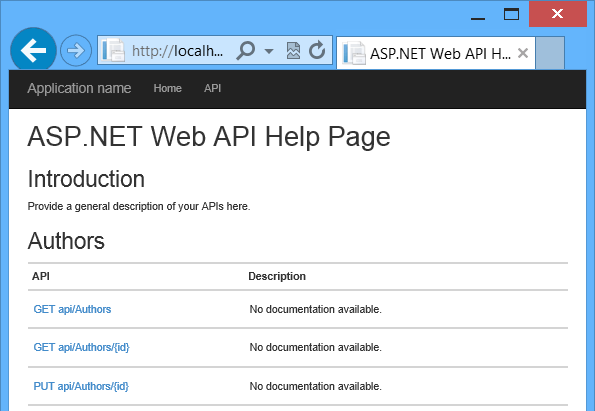The height and width of the screenshot is (411, 595).
Task: Maximize the browser window
Action: tap(511, 14)
